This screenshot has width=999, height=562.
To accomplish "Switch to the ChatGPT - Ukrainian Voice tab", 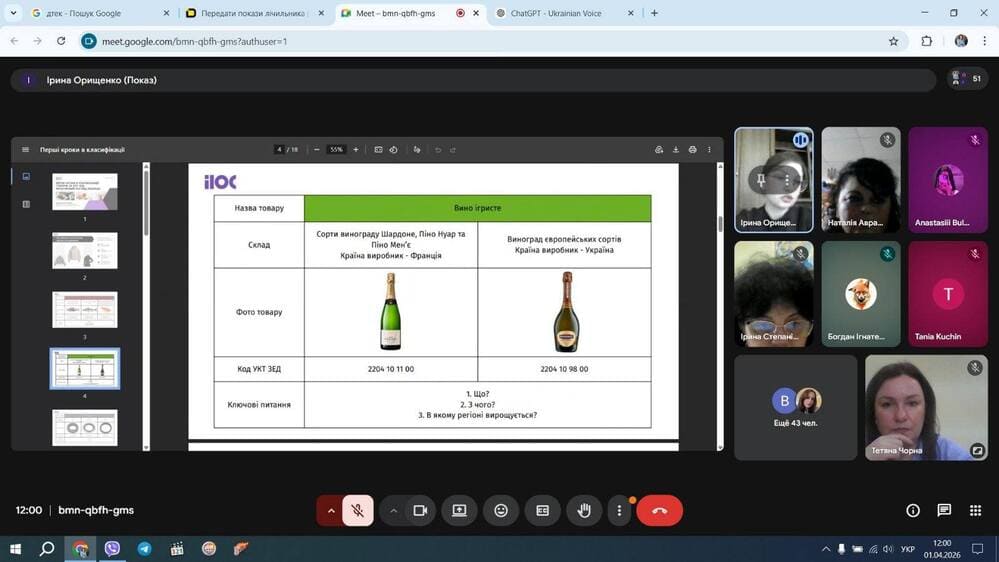I will click(558, 14).
